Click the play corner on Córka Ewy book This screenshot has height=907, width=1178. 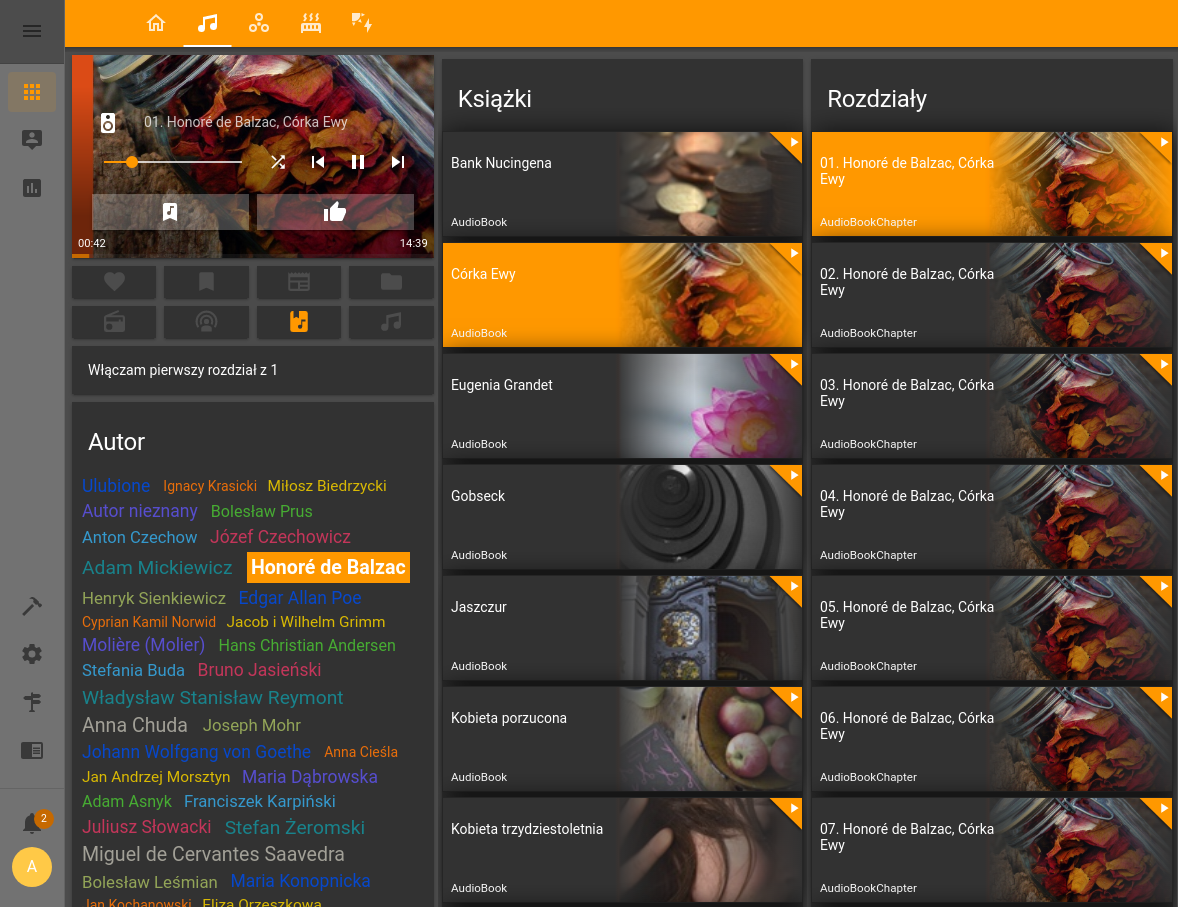click(792, 254)
